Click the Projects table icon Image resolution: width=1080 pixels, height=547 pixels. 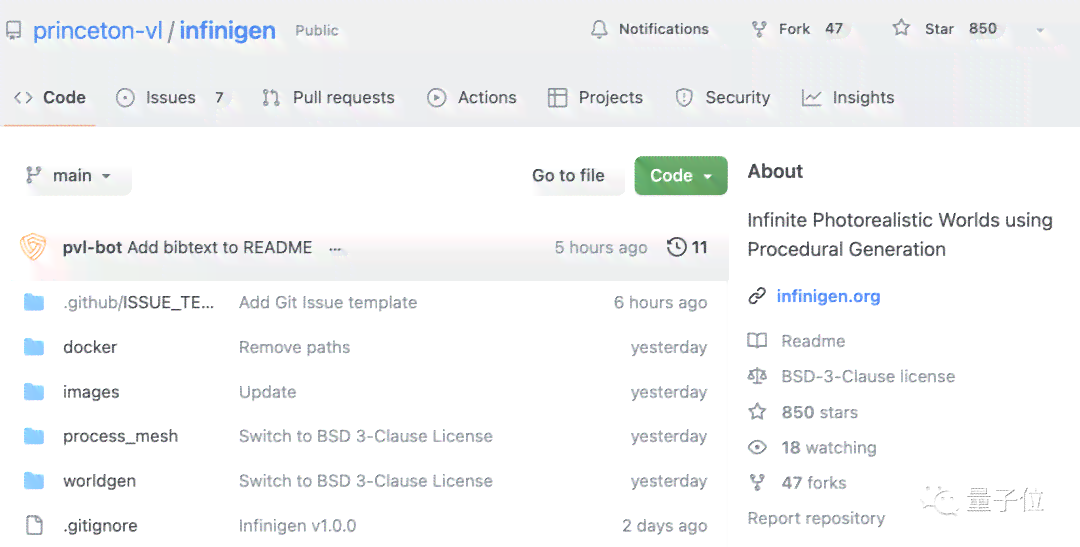coord(557,98)
